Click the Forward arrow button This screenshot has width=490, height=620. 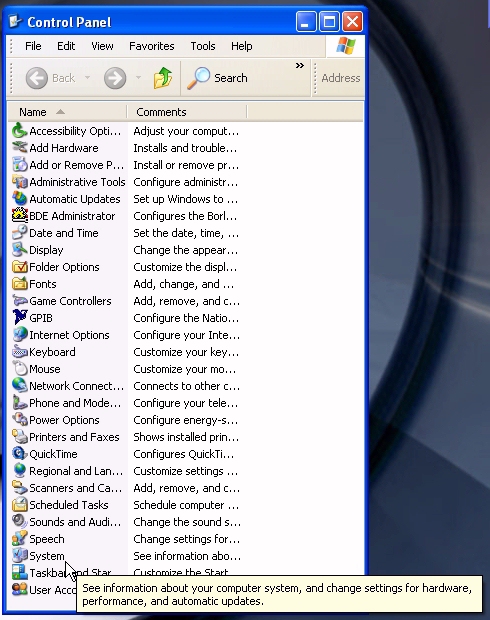[x=115, y=78]
